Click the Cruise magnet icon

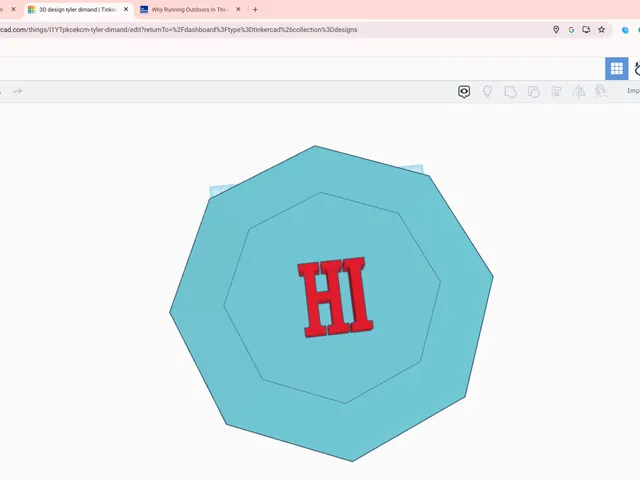[x=600, y=91]
